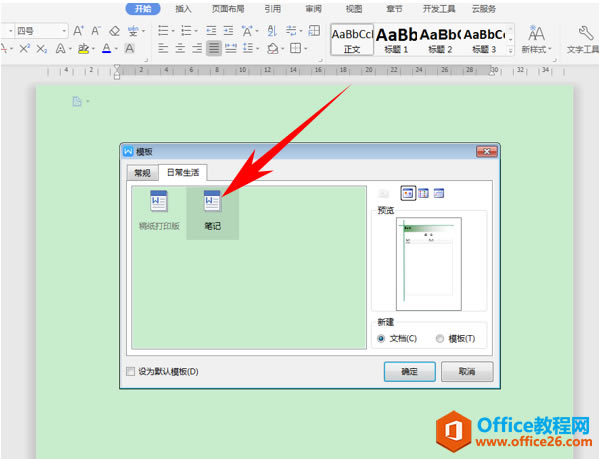Click the 确定 button

tap(410, 371)
